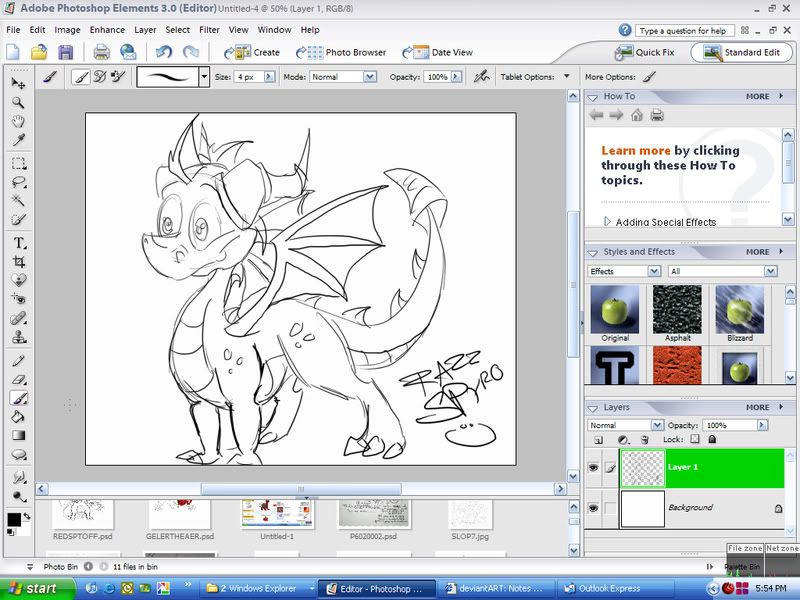800x600 pixels.
Task: Open the Filter menu
Action: (209, 30)
